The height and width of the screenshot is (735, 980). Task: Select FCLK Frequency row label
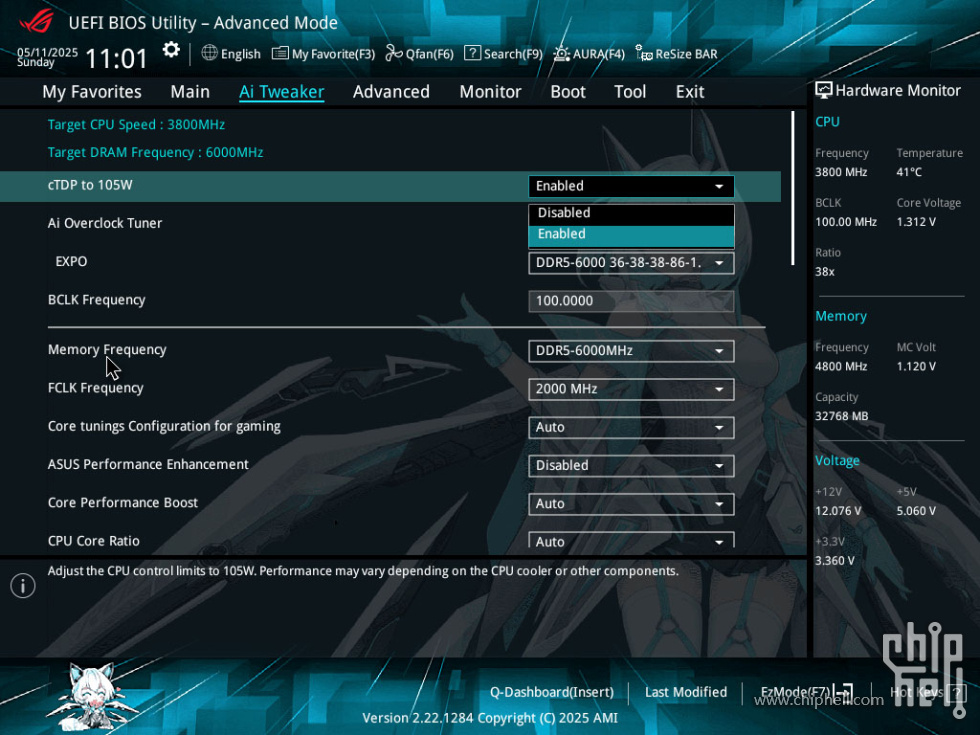tap(96, 388)
